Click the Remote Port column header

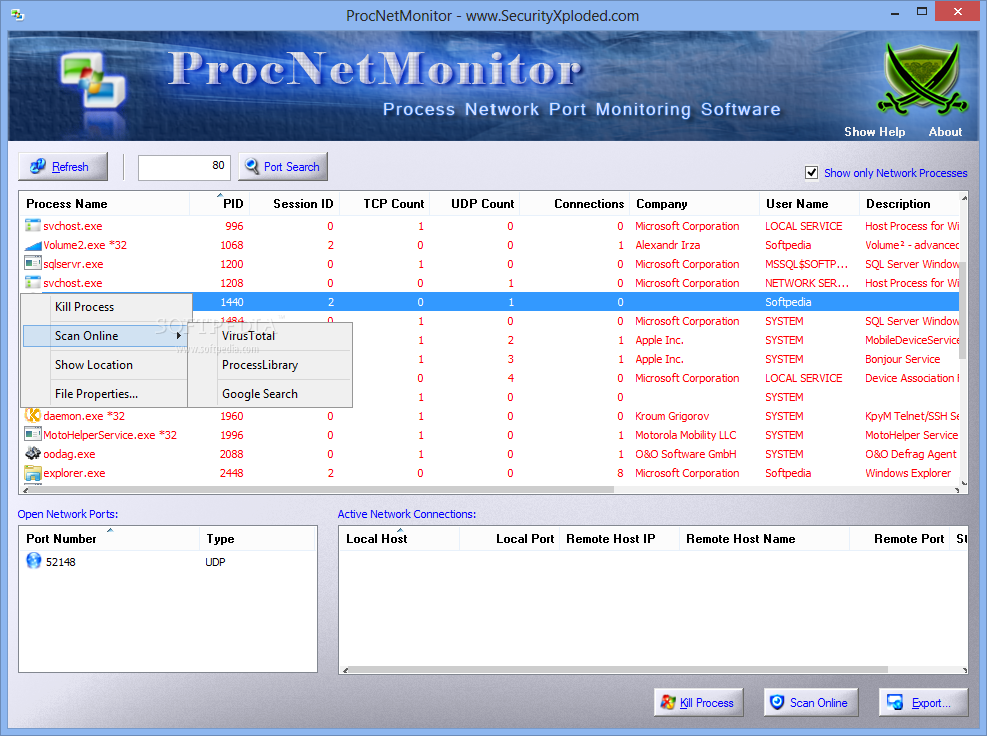[900, 538]
